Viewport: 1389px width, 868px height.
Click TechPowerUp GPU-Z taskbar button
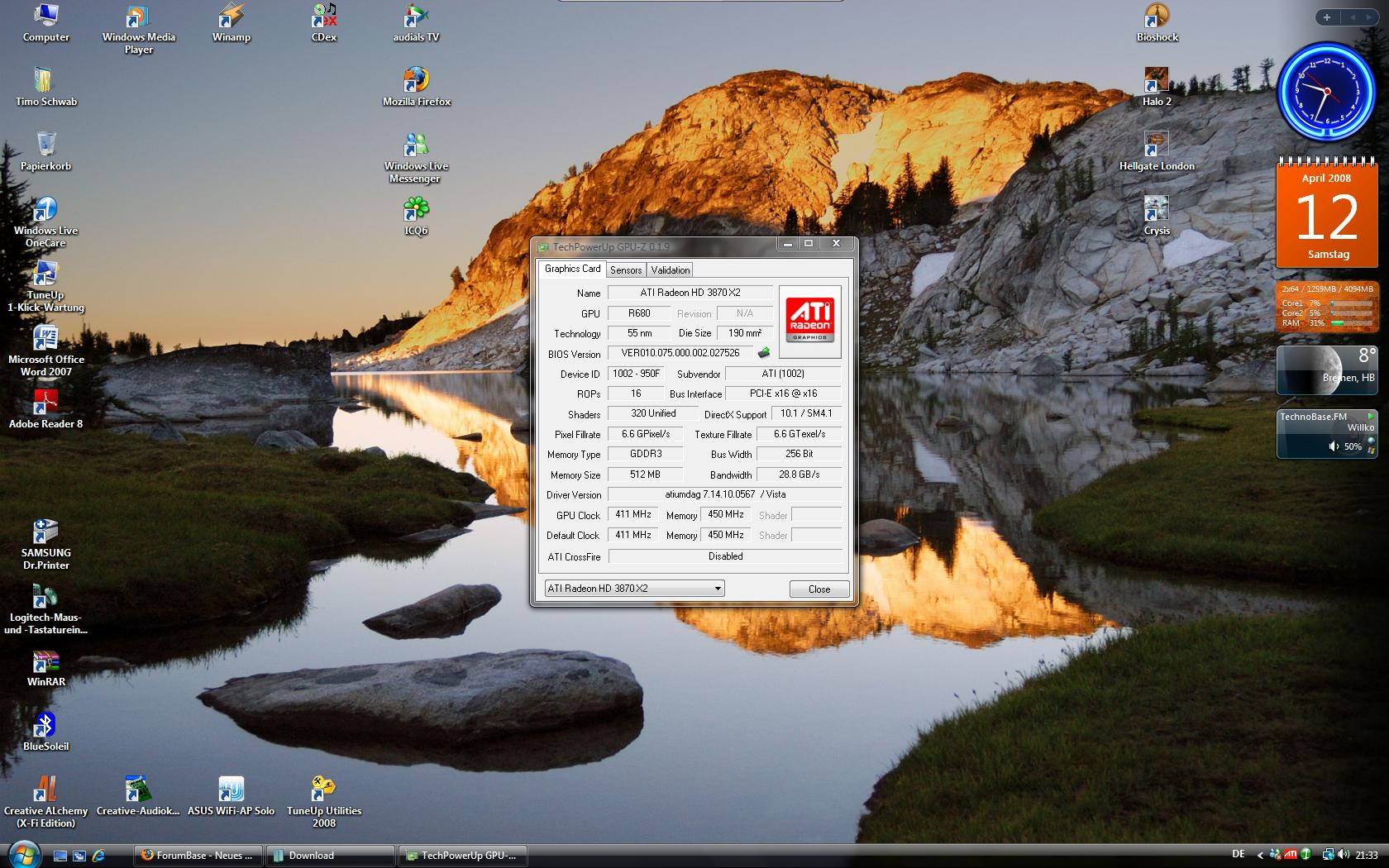coord(463,856)
